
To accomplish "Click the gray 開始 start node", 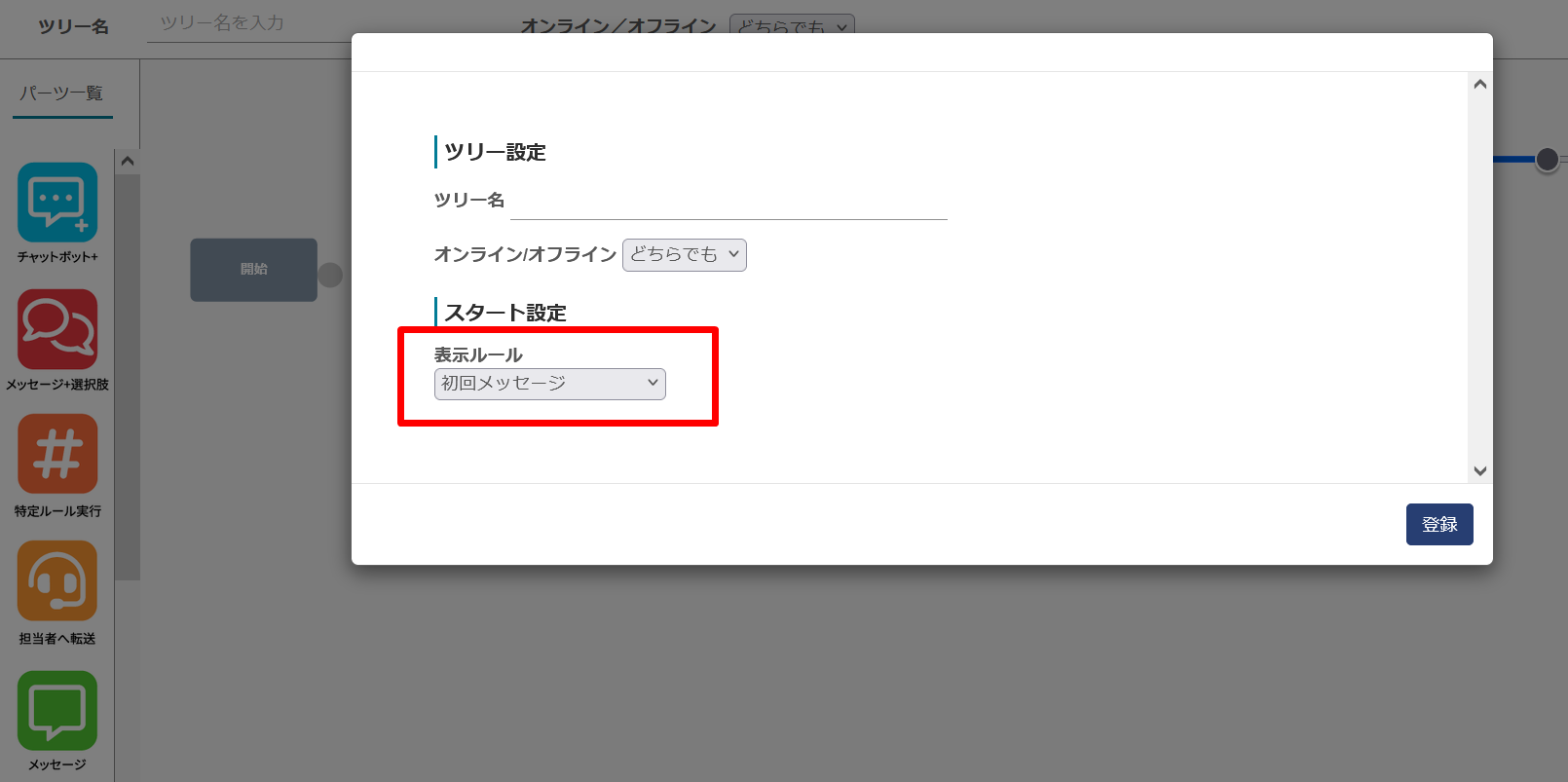I will pyautogui.click(x=253, y=270).
